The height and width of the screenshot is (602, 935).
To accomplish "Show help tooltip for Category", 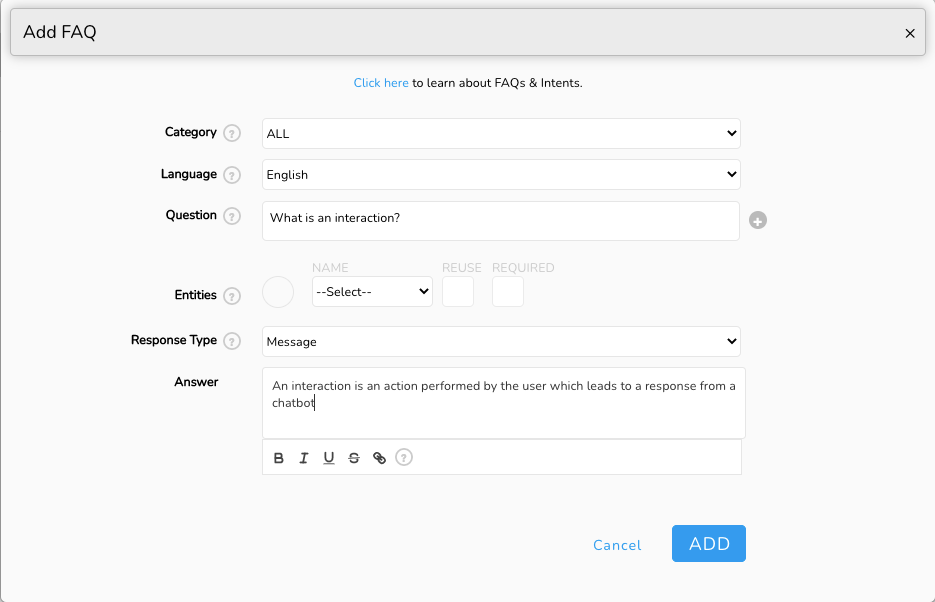I will 232,133.
